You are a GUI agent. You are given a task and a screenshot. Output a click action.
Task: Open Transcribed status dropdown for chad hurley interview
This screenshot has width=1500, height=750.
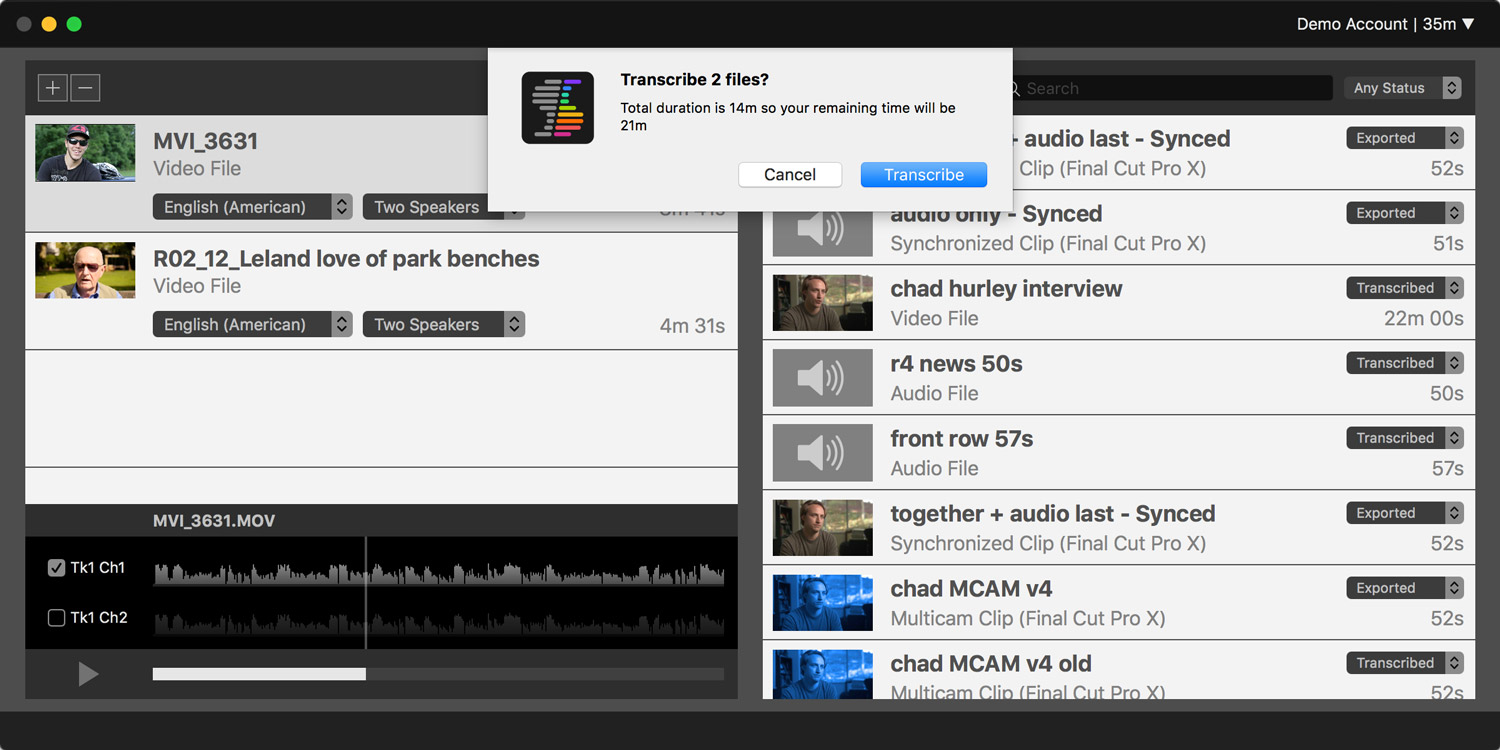tap(1404, 288)
